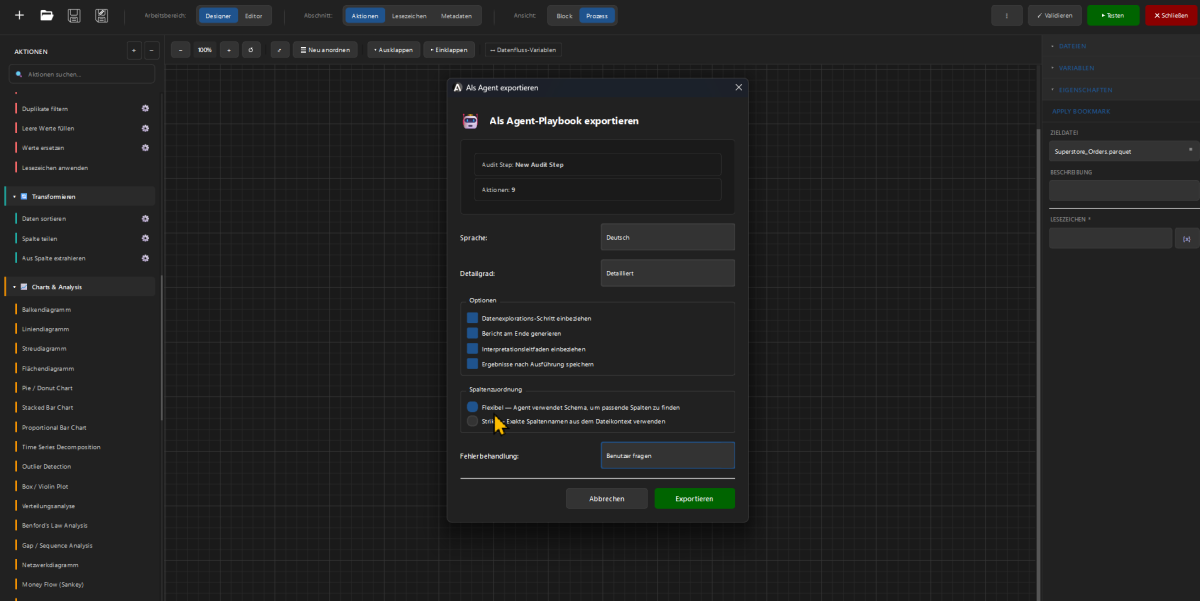Switch to the Lesezeichen tab
The height and width of the screenshot is (601, 1200).
pos(409,16)
